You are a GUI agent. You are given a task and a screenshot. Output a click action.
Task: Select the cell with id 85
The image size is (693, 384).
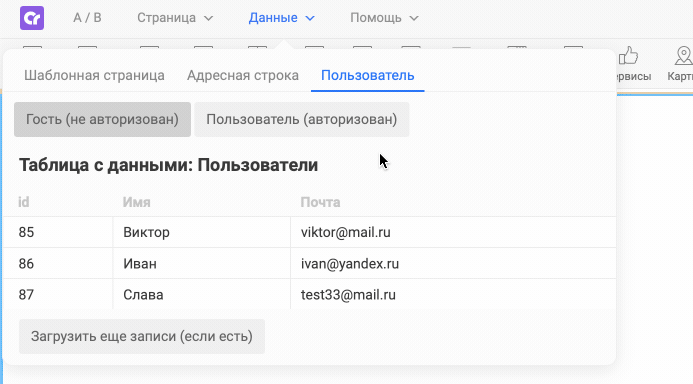(x=58, y=232)
